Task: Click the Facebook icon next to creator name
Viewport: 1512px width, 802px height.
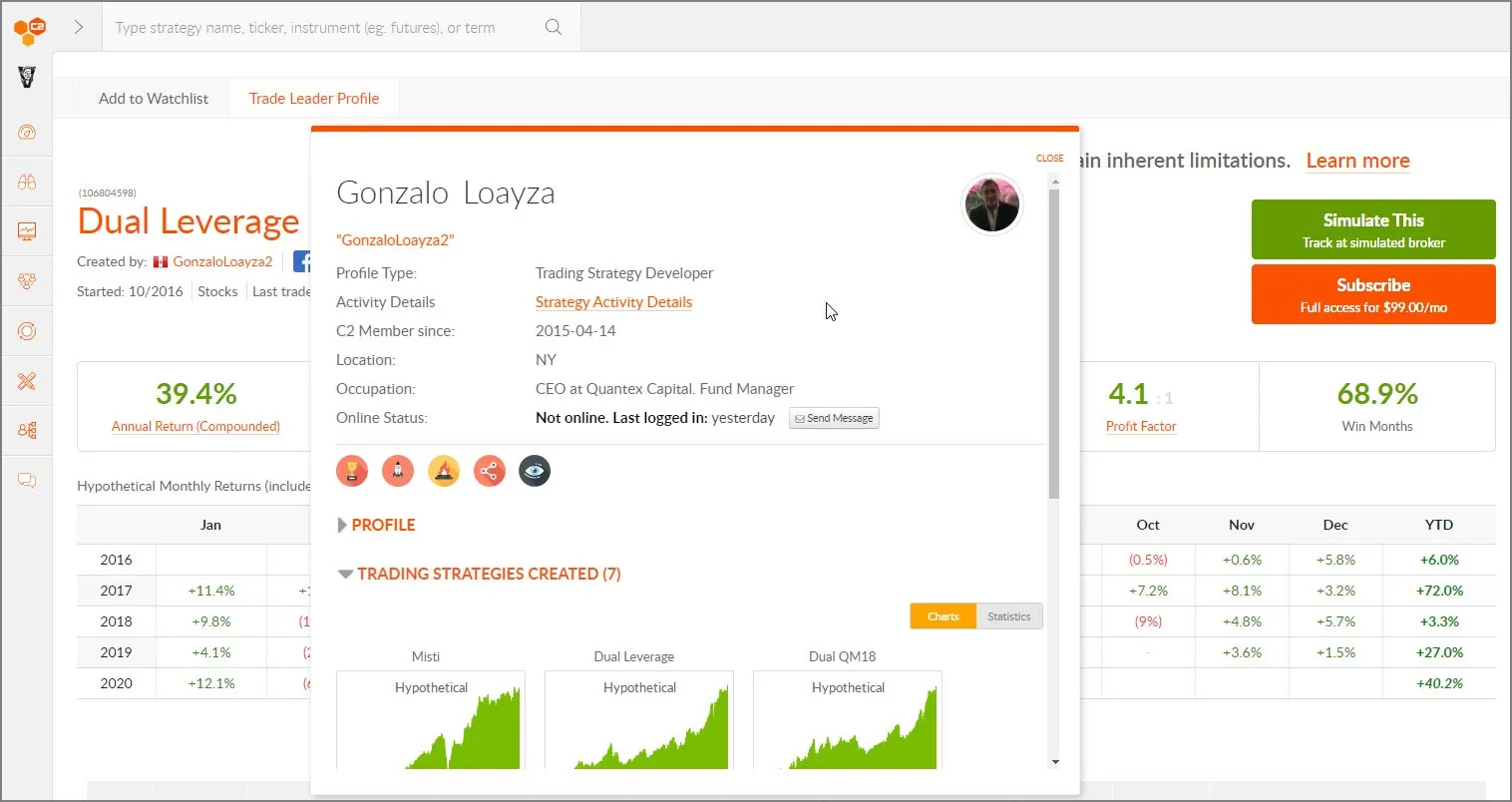Action: [302, 260]
